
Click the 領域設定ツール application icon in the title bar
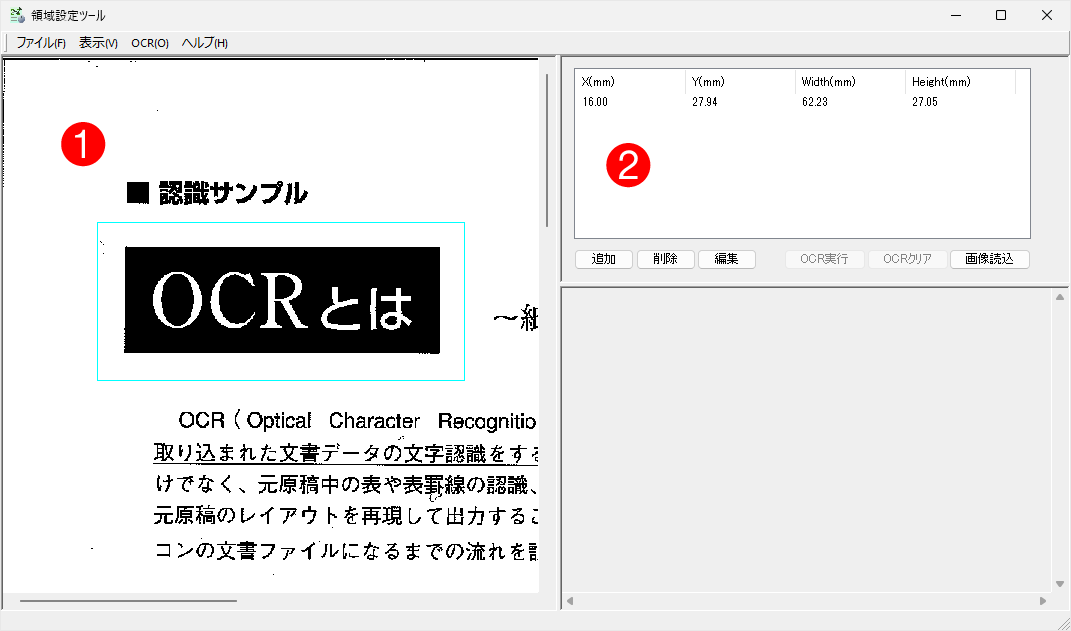click(17, 15)
